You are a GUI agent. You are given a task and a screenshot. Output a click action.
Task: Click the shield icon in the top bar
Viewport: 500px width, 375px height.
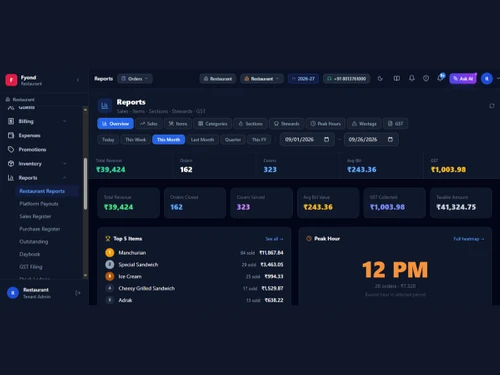pyautogui.click(x=426, y=79)
